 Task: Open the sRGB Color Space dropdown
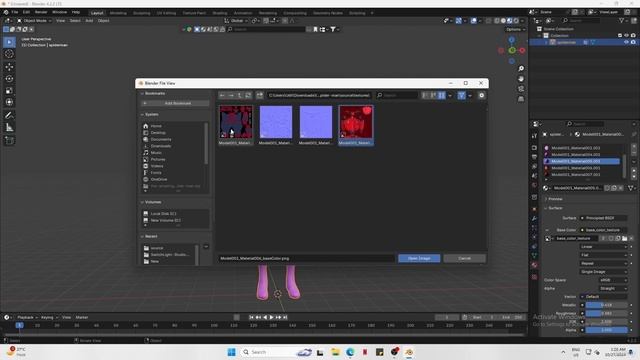pyautogui.click(x=613, y=280)
